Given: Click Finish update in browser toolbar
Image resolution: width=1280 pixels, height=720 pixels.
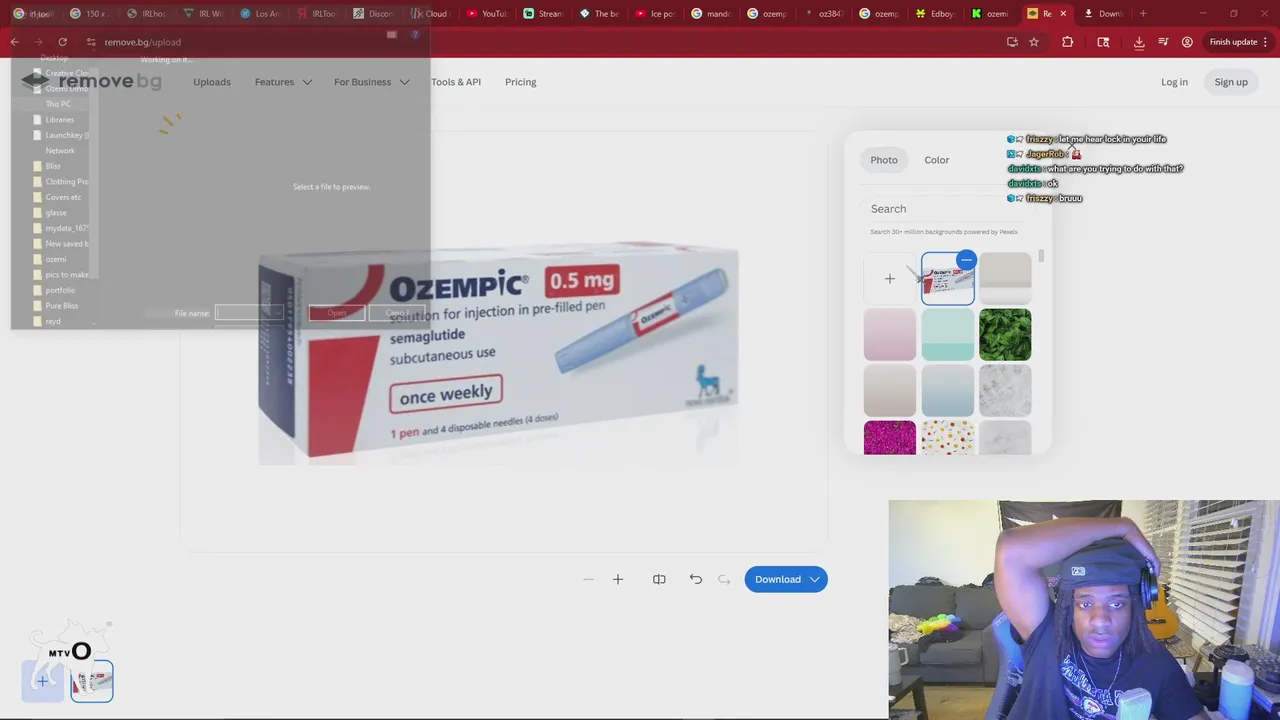Looking at the screenshot, I should pyautogui.click(x=1232, y=42).
